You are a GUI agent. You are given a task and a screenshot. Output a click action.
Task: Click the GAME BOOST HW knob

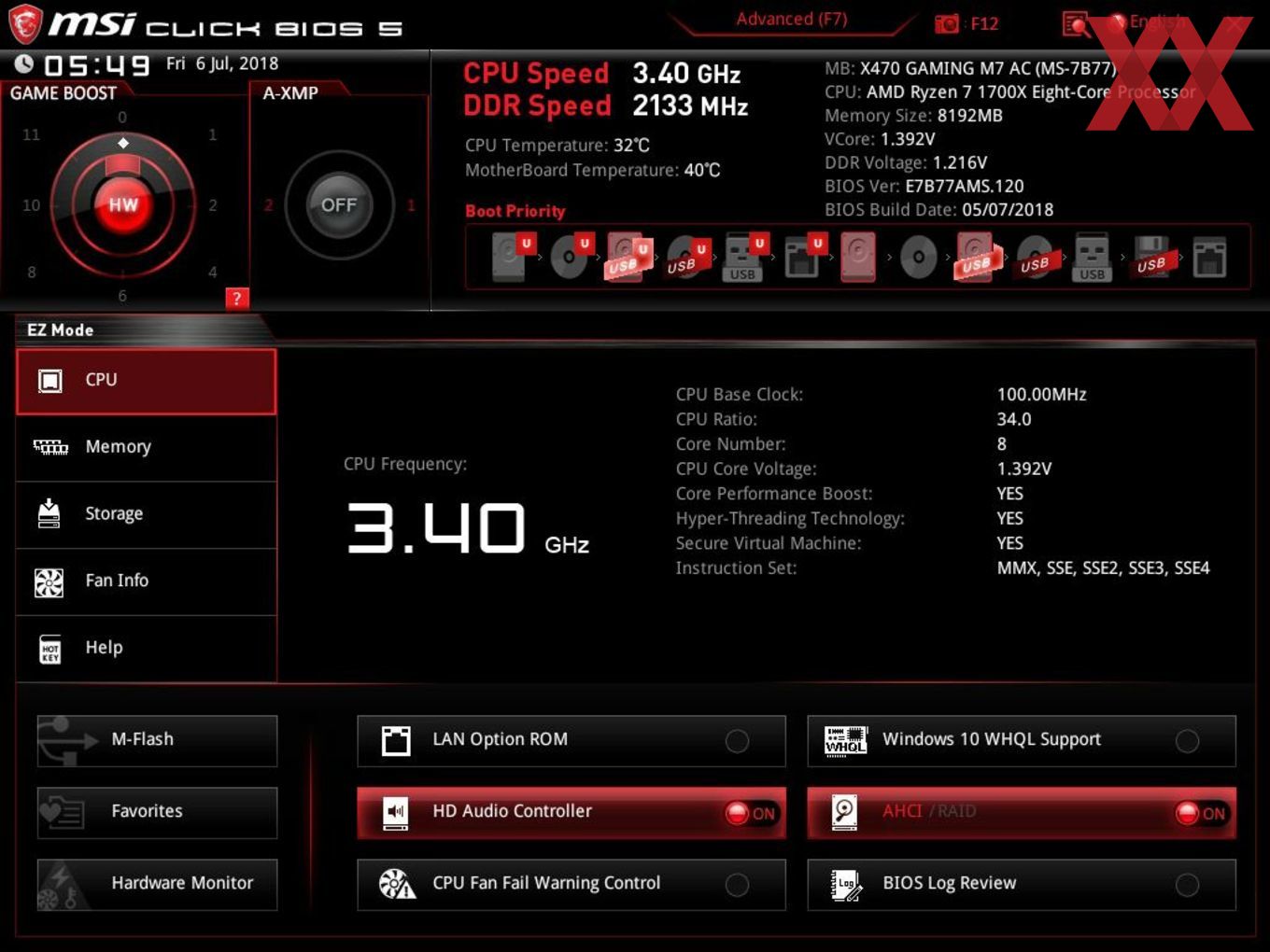pos(122,204)
